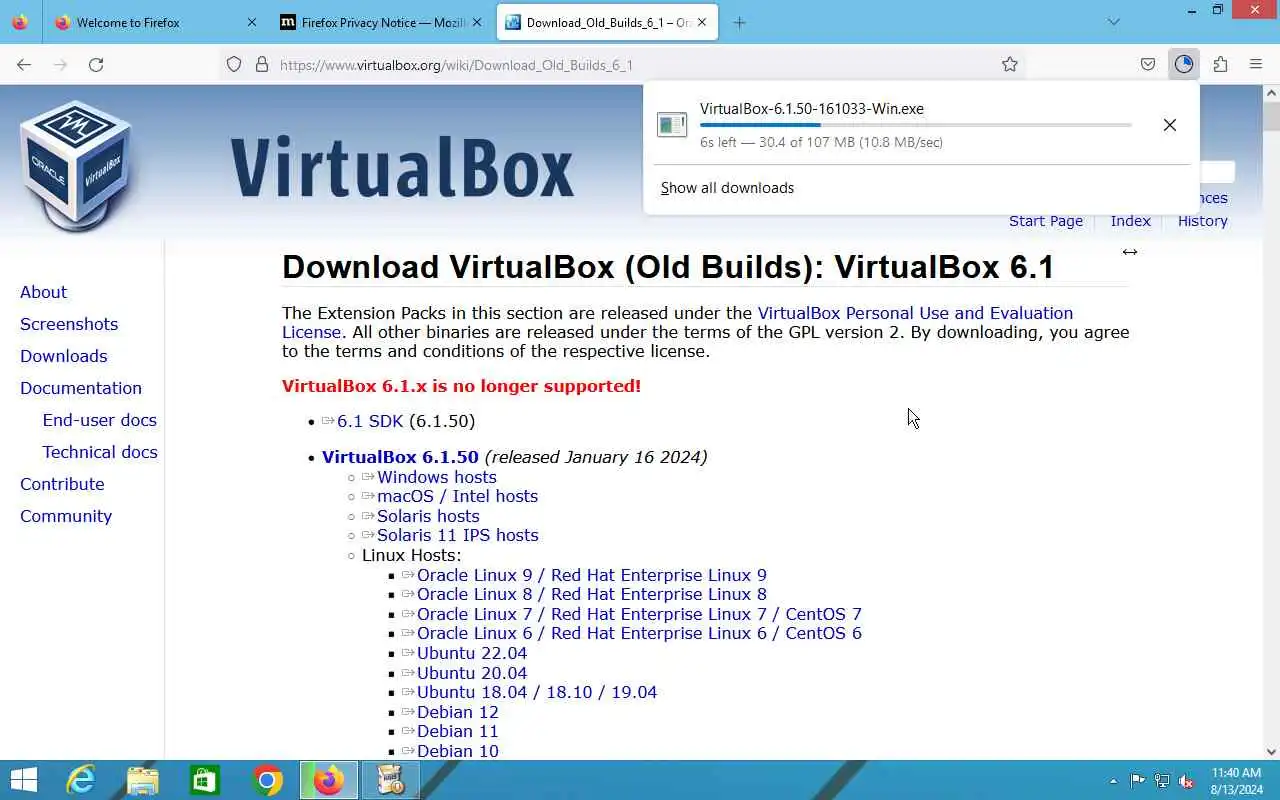Screen dimensions: 1280x800
Task: Go to Start Page link
Action: point(1046,221)
